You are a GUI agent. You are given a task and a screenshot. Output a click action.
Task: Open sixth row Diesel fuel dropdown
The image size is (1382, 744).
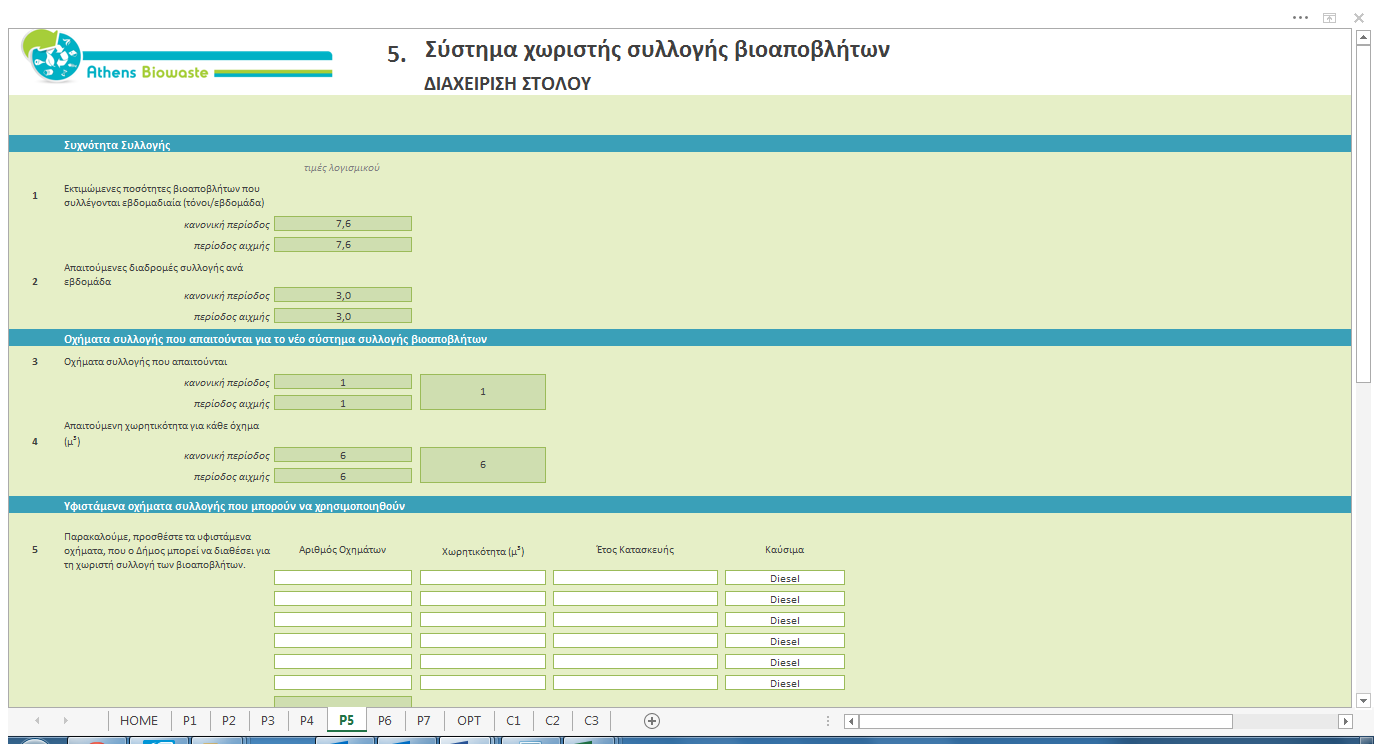pyautogui.click(x=785, y=683)
